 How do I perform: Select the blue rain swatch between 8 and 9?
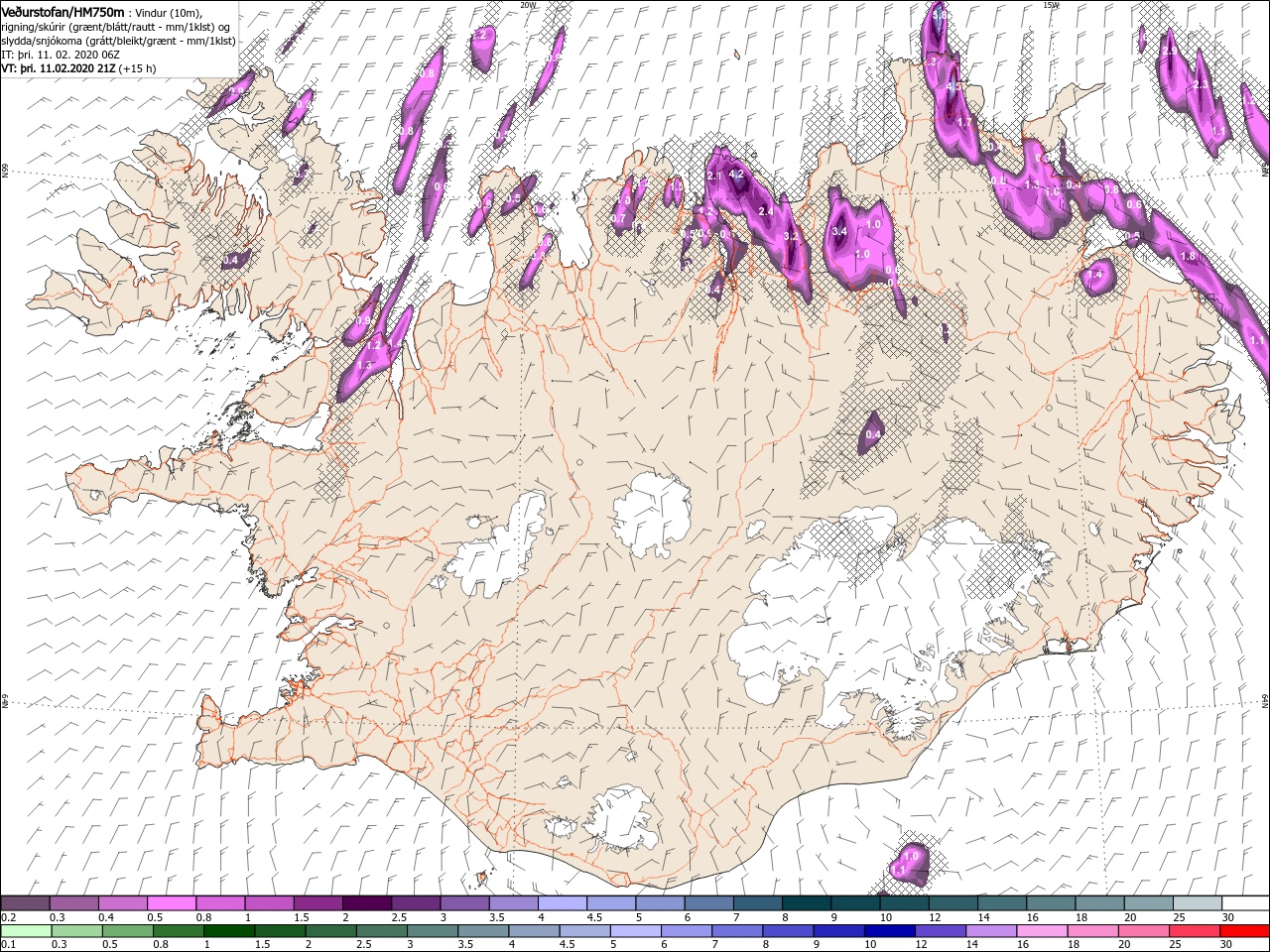(x=786, y=931)
